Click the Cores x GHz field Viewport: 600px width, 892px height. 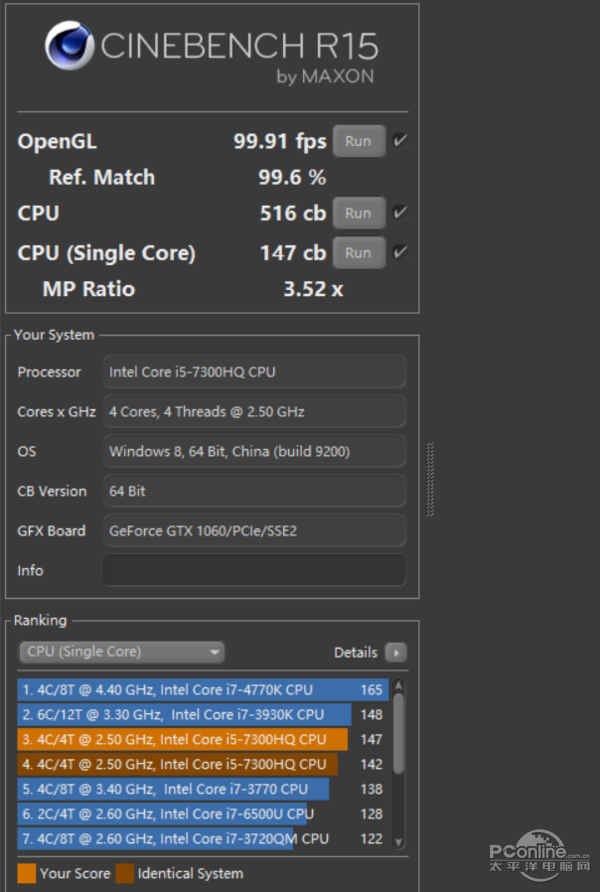[x=254, y=412]
